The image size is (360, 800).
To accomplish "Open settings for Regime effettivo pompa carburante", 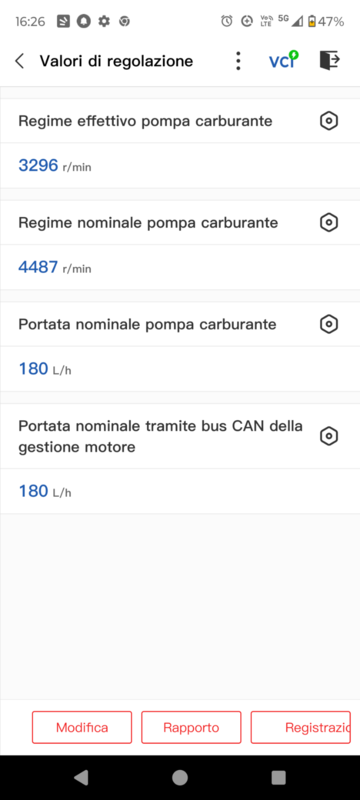I will (329, 121).
